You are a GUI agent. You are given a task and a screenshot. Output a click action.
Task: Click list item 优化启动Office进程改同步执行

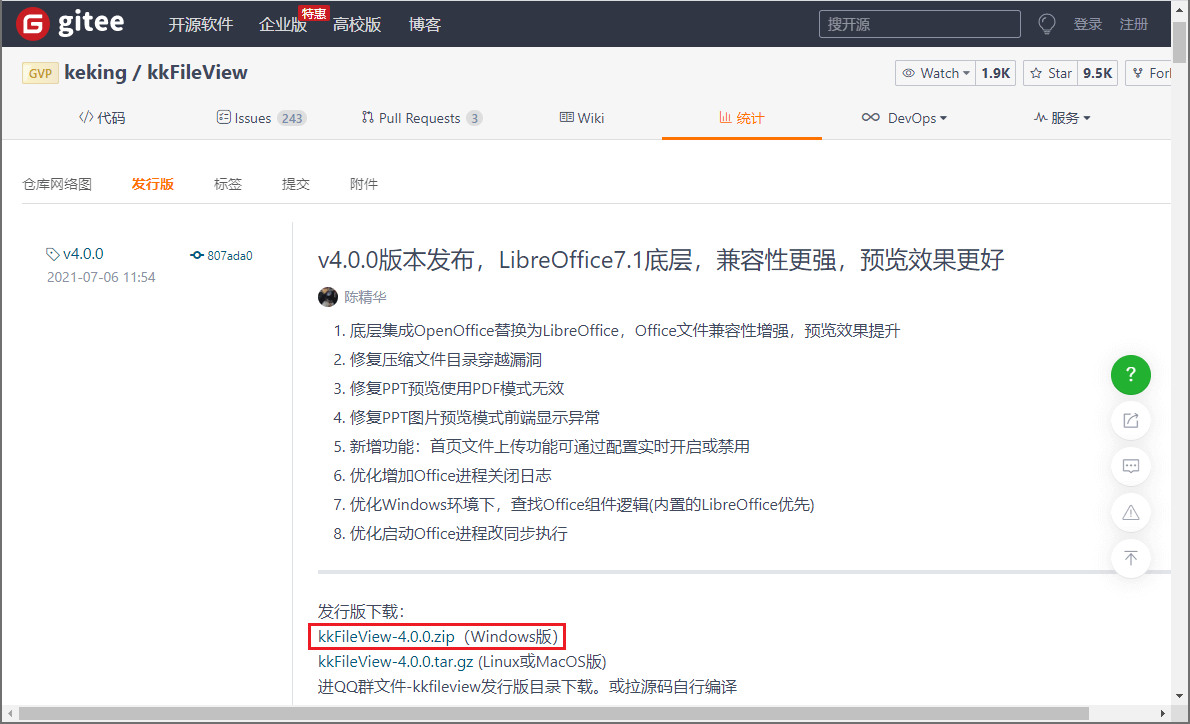[458, 533]
